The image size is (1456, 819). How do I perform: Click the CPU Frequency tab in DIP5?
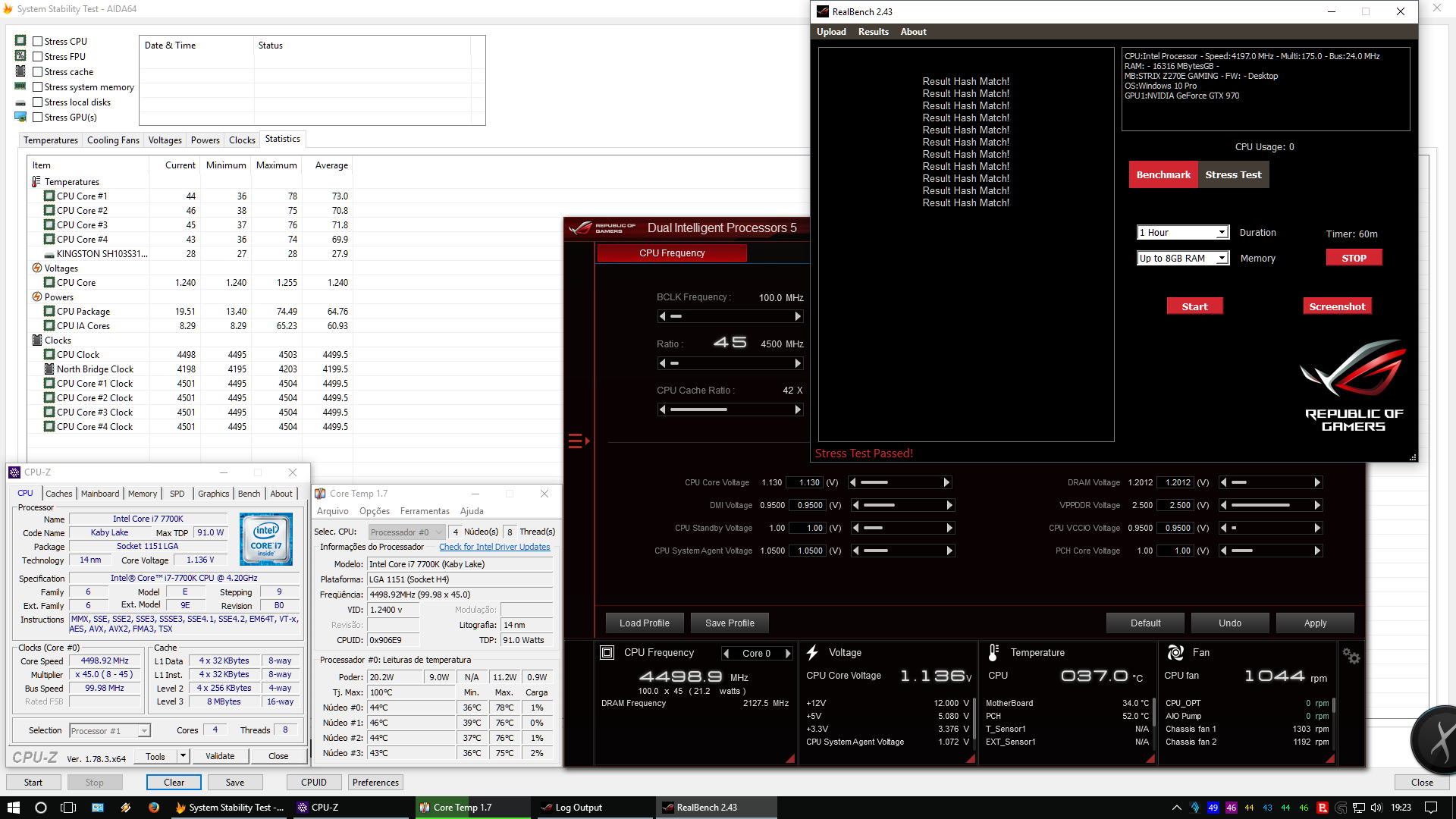672,253
